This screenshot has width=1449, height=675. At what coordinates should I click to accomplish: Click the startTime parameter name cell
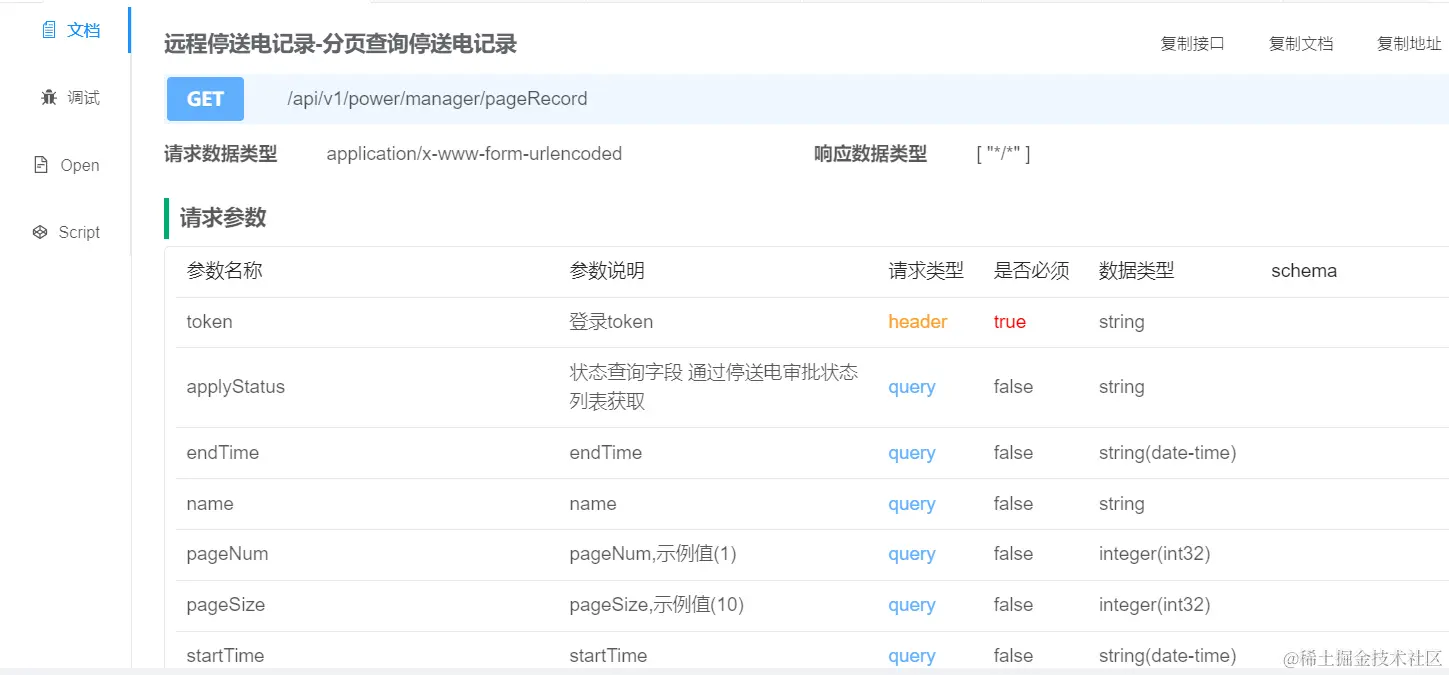point(225,656)
